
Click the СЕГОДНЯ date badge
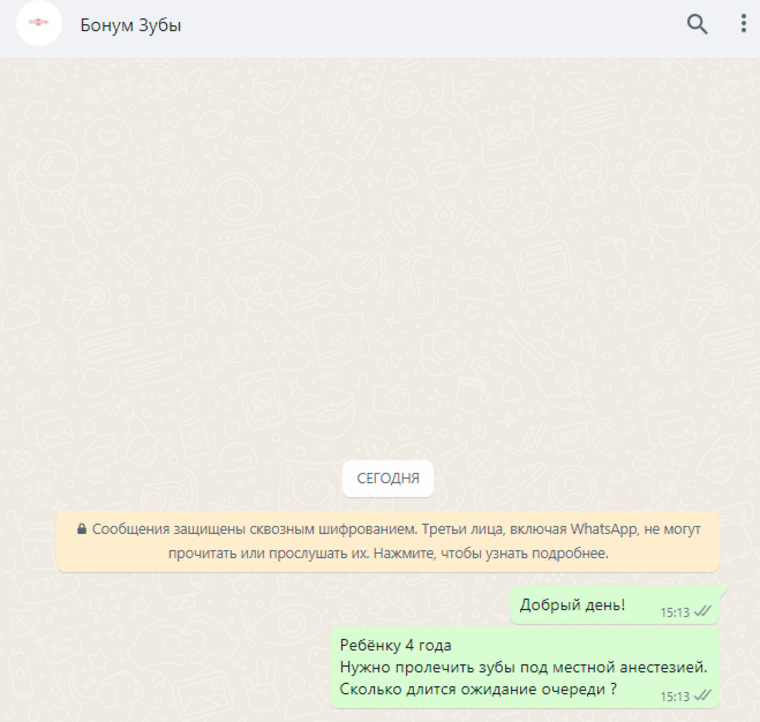pyautogui.click(x=388, y=478)
